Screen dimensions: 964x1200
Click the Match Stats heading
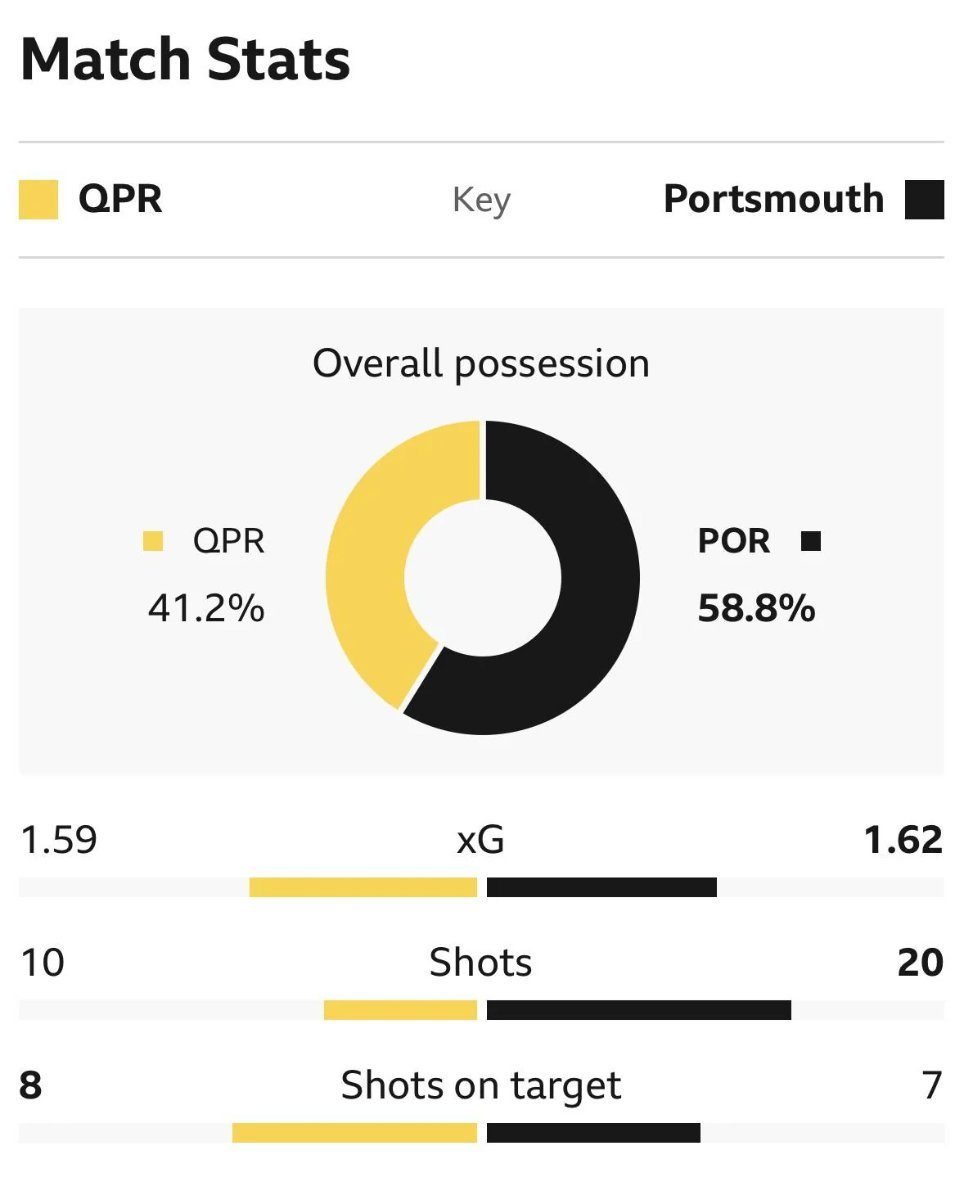pos(185,59)
